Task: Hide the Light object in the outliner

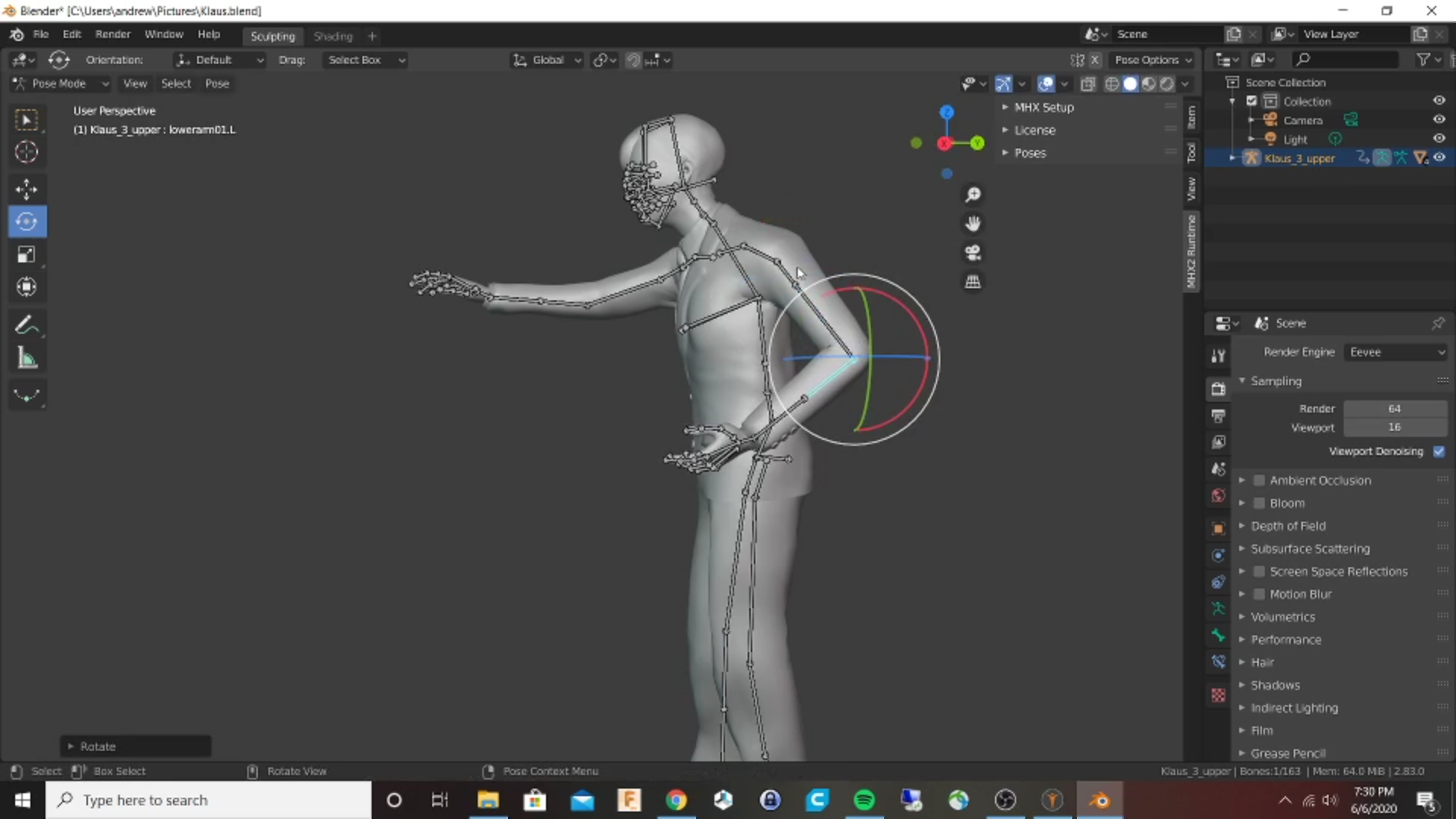Action: 1439,138
